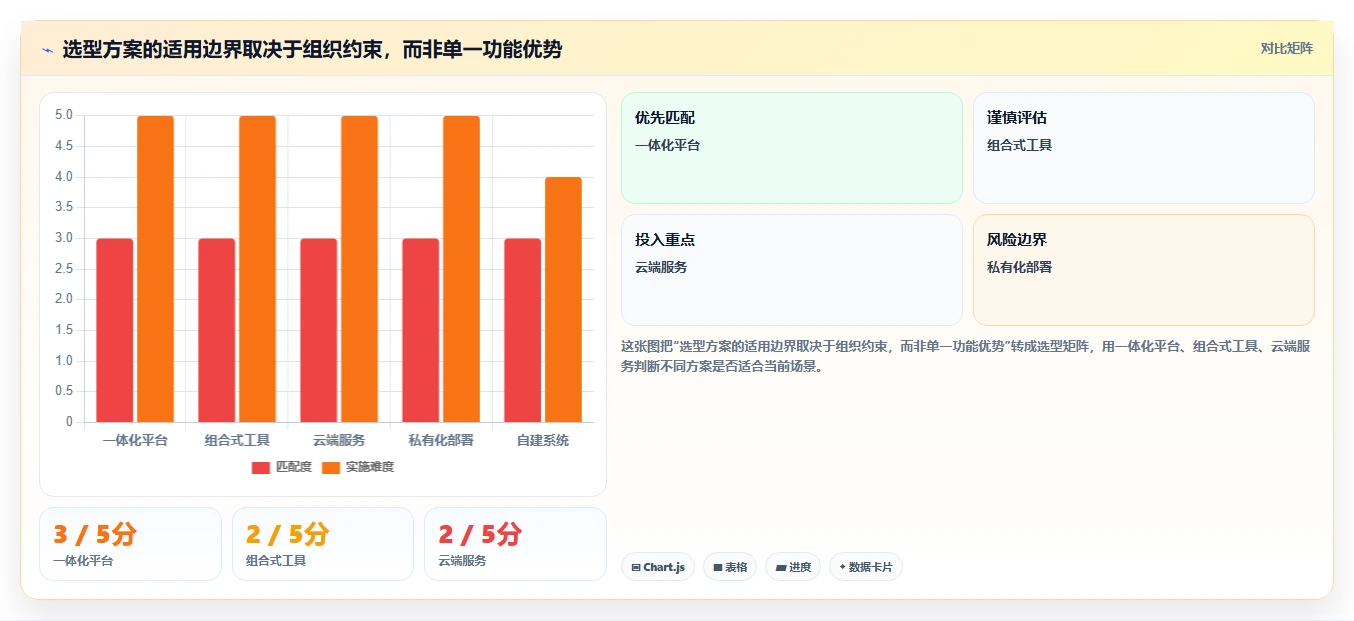The width and height of the screenshot is (1354, 621).
Task: Click the main title heading text
Action: [312, 50]
